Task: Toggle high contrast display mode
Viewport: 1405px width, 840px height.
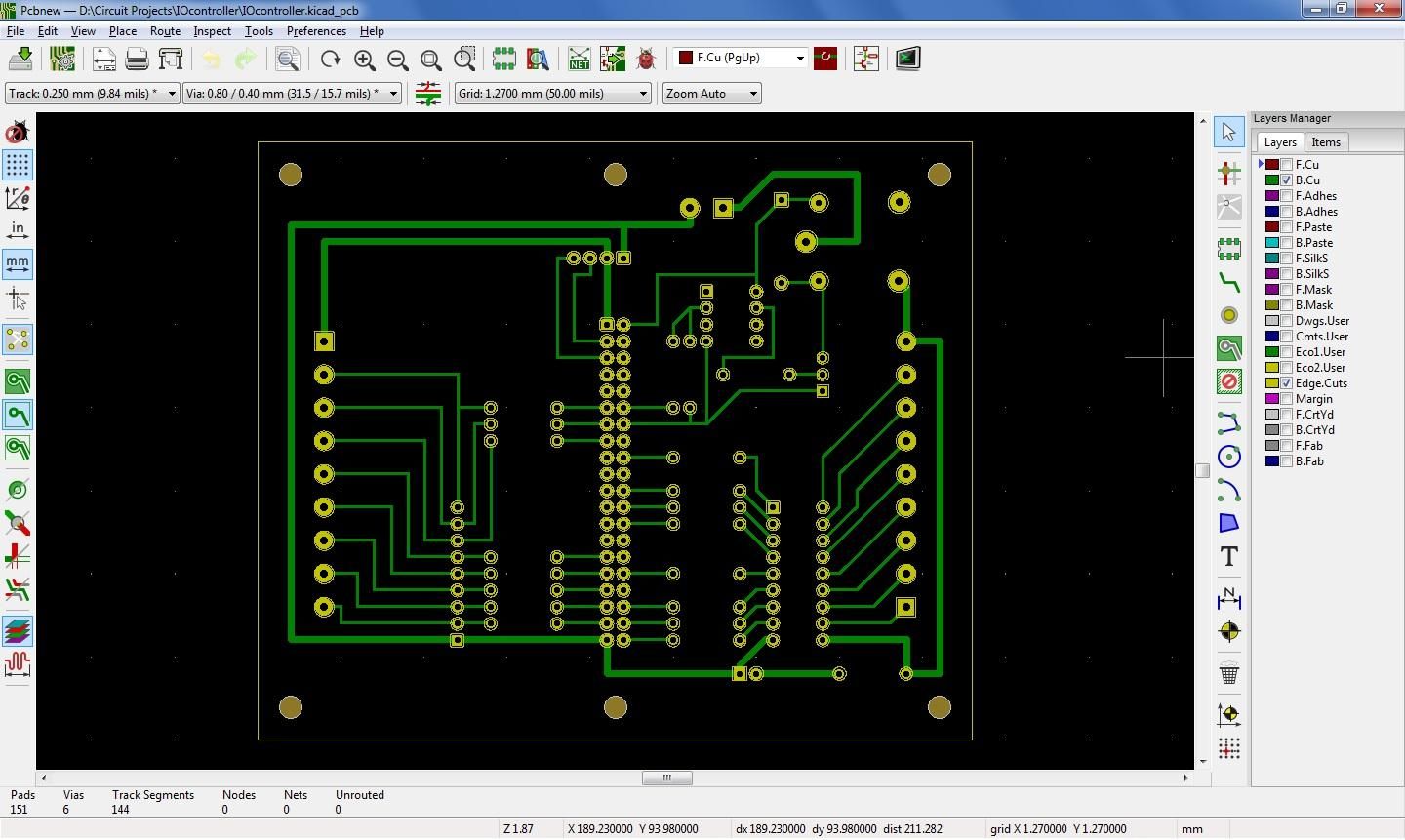Action: 17,630
